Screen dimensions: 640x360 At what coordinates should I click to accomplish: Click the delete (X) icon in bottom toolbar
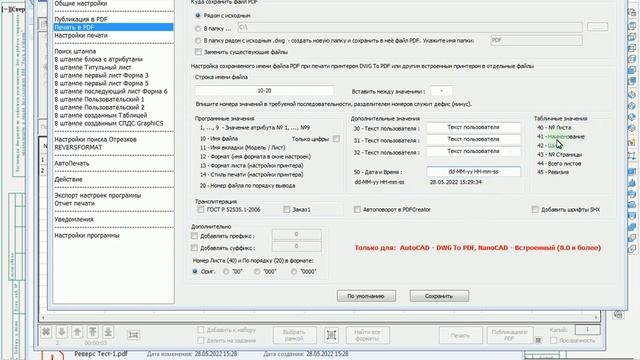coord(46,332)
